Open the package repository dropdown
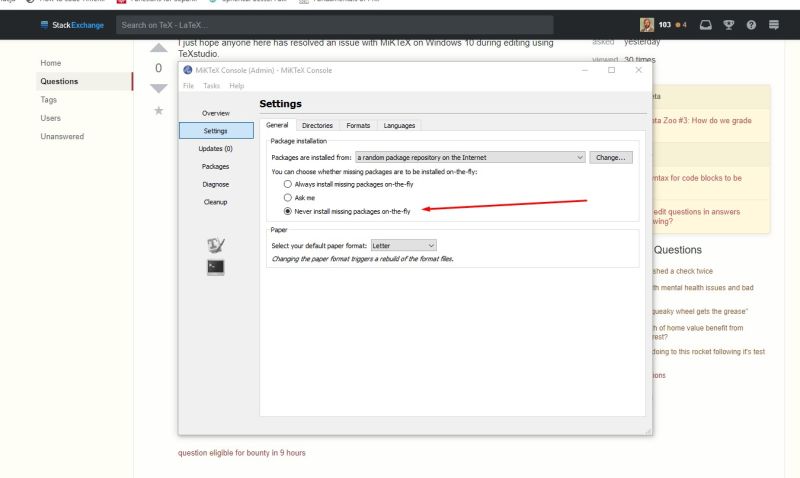The width and height of the screenshot is (800, 478). click(x=470, y=157)
